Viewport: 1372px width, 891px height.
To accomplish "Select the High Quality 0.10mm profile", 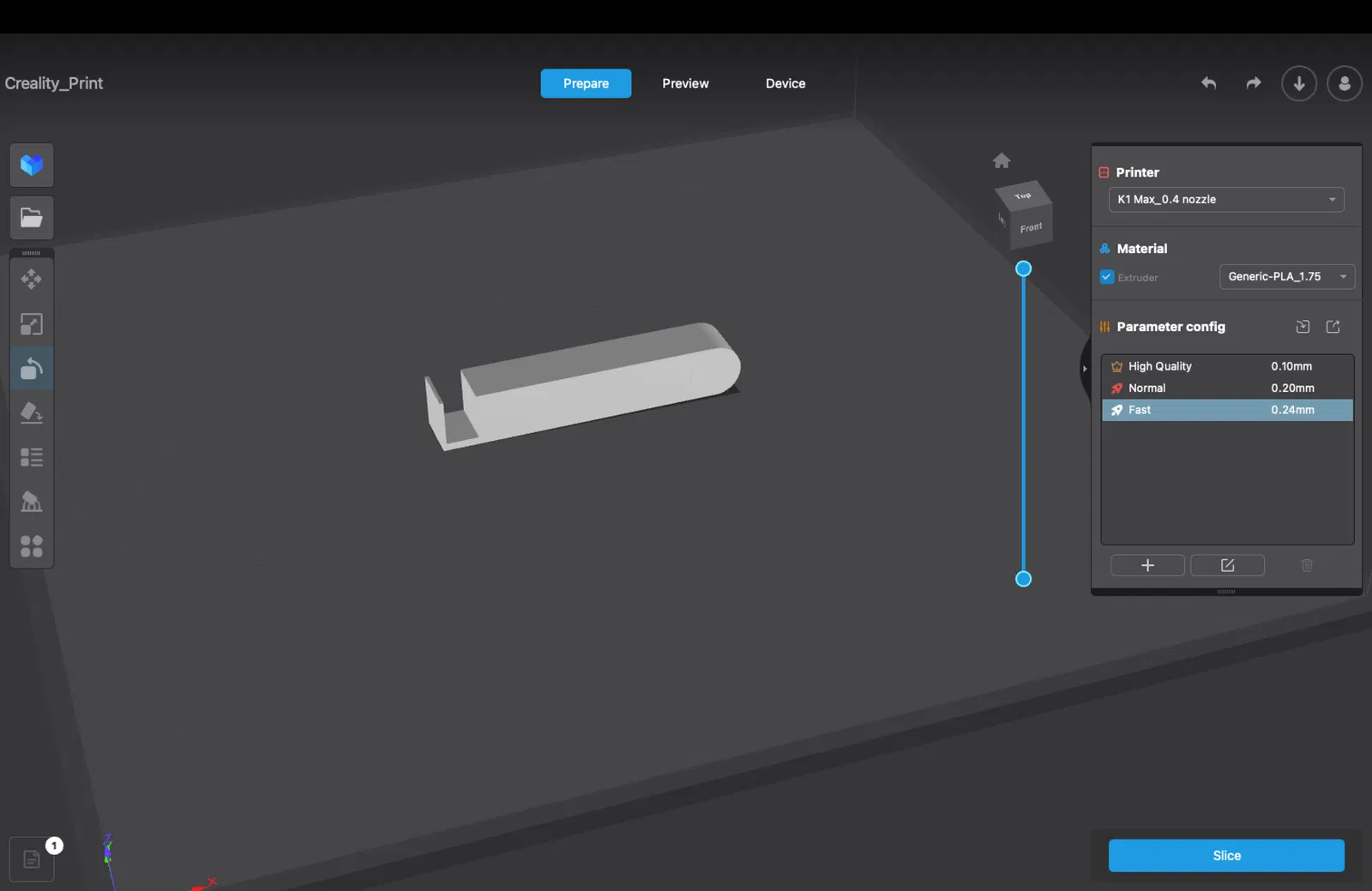I will click(1227, 366).
